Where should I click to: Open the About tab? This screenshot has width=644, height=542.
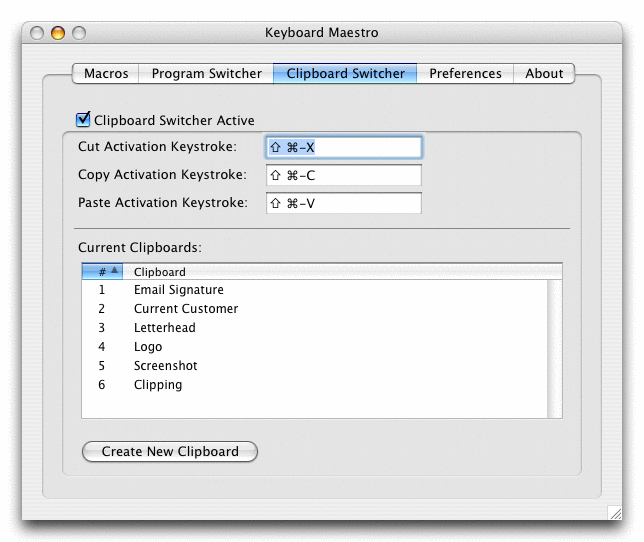(544, 73)
